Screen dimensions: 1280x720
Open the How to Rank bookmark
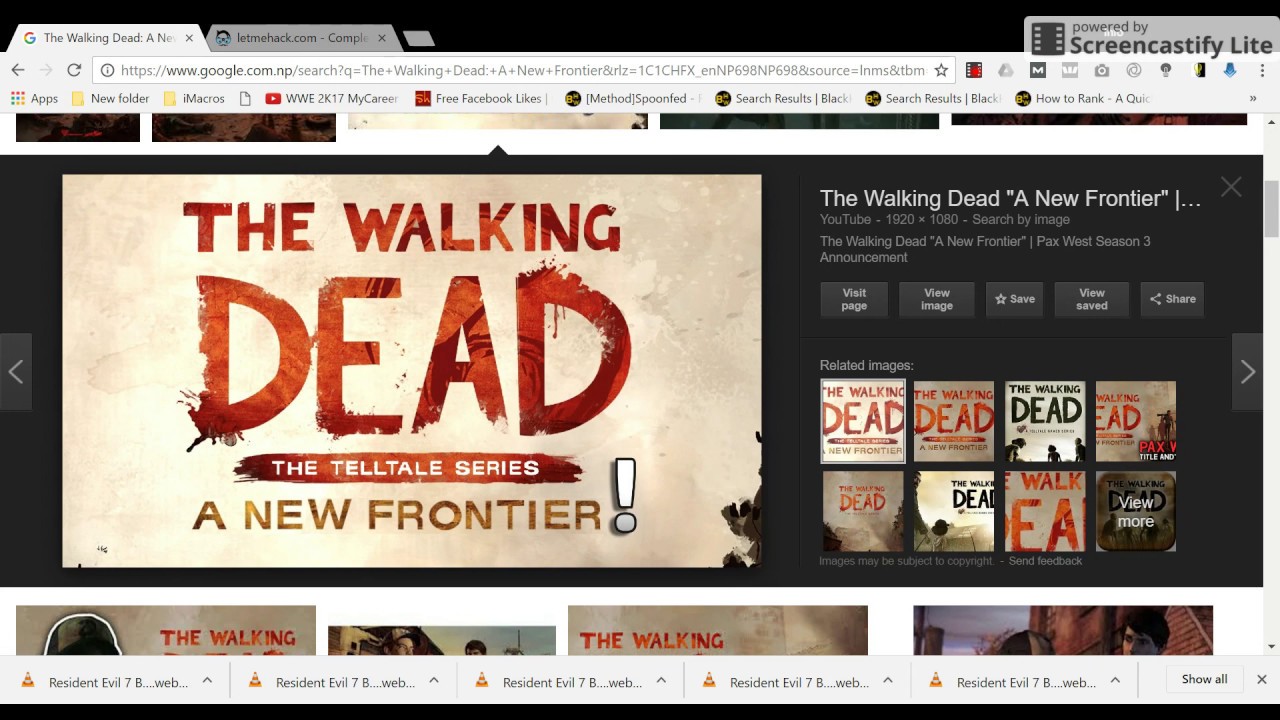click(1083, 98)
